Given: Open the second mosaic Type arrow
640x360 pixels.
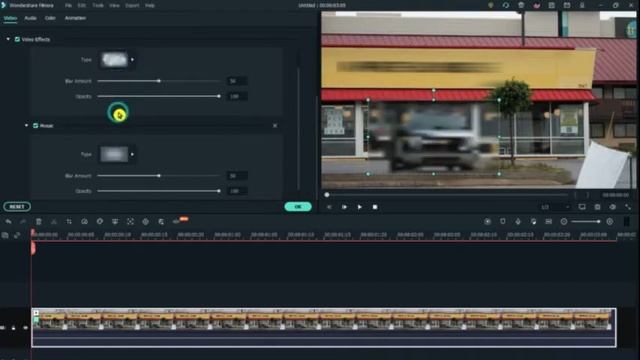Looking at the screenshot, I should (132, 154).
